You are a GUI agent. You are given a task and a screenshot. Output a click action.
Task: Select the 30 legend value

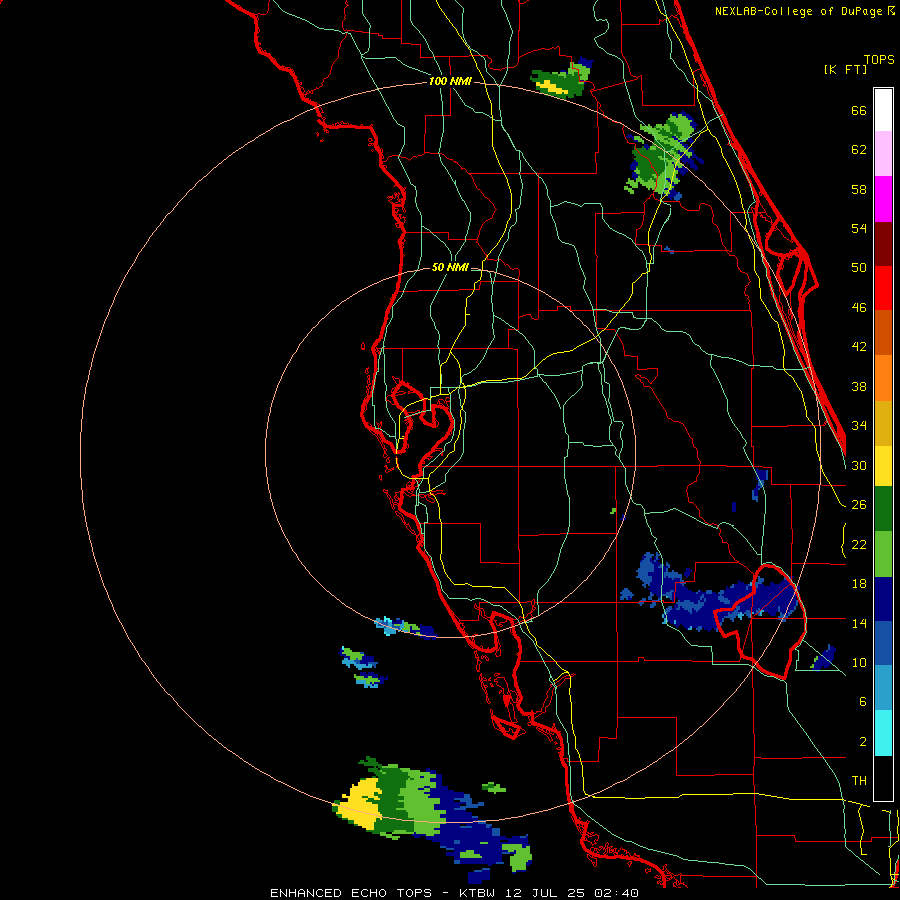[x=859, y=465]
